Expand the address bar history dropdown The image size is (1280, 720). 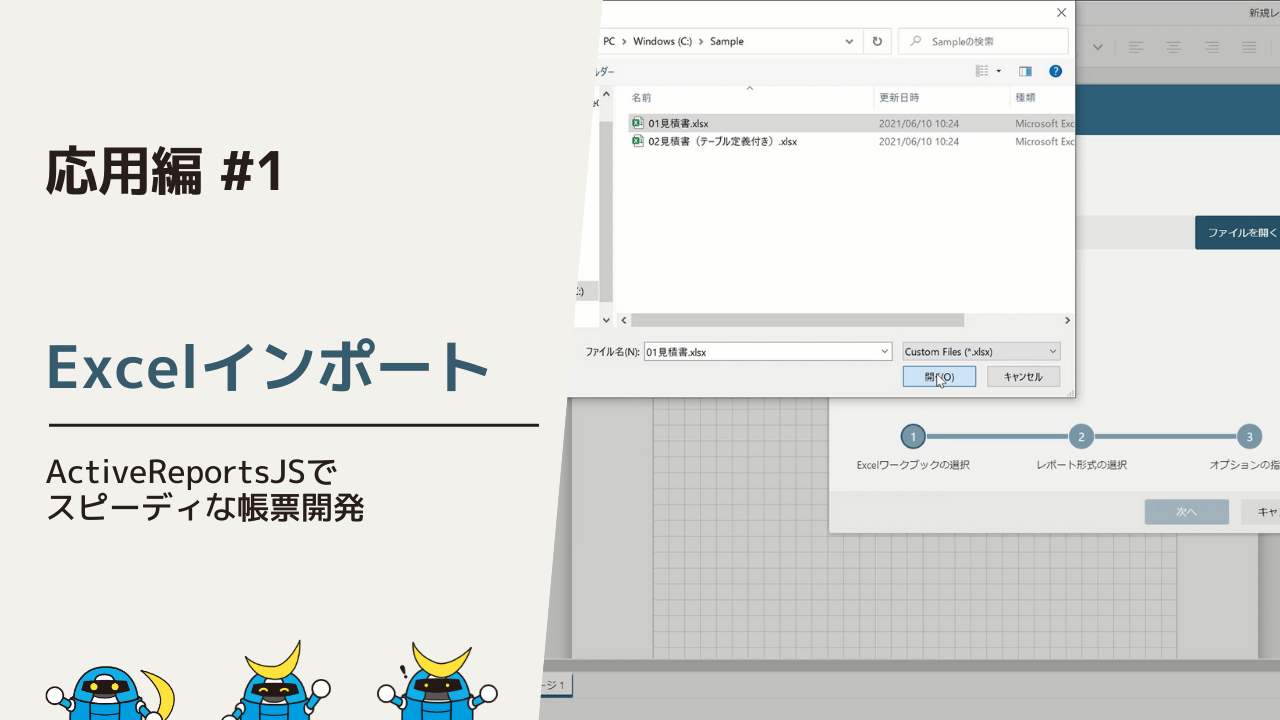pos(849,41)
